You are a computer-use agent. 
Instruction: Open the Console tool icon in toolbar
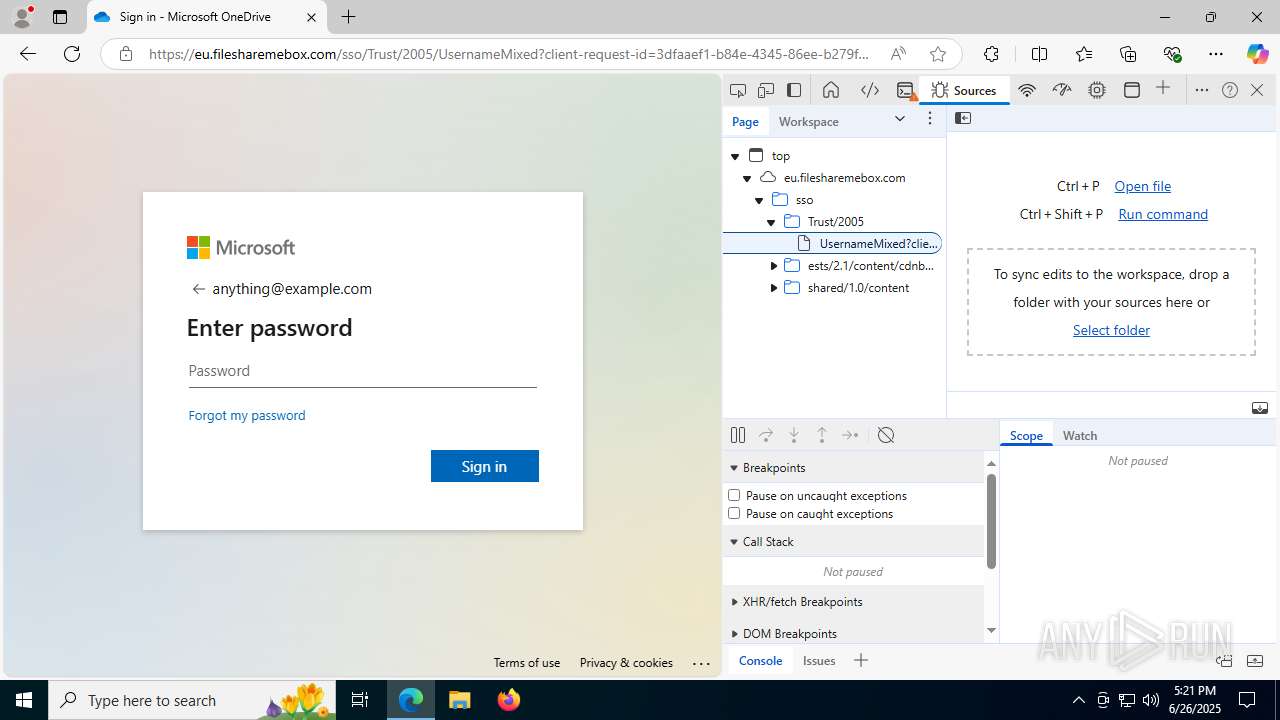tap(906, 90)
